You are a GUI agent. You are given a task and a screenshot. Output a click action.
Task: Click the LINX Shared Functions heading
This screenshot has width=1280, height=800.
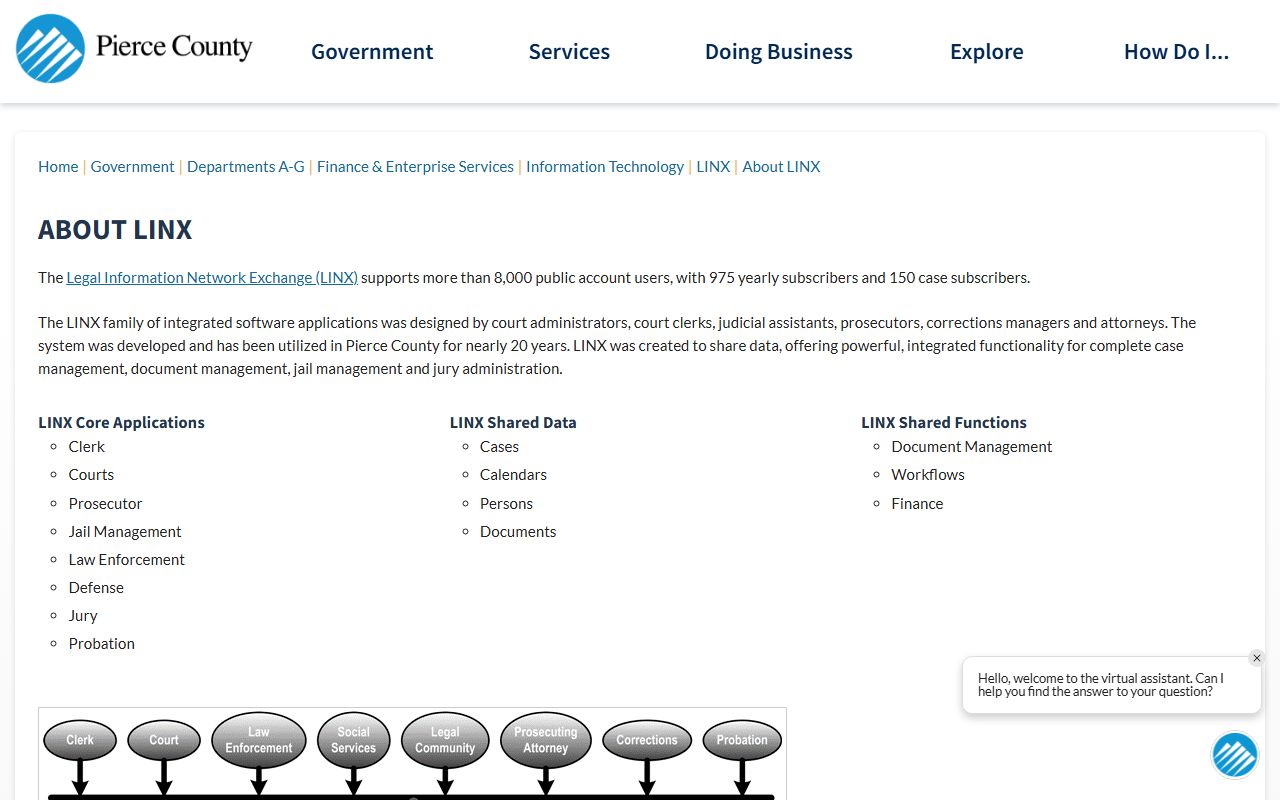[944, 423]
